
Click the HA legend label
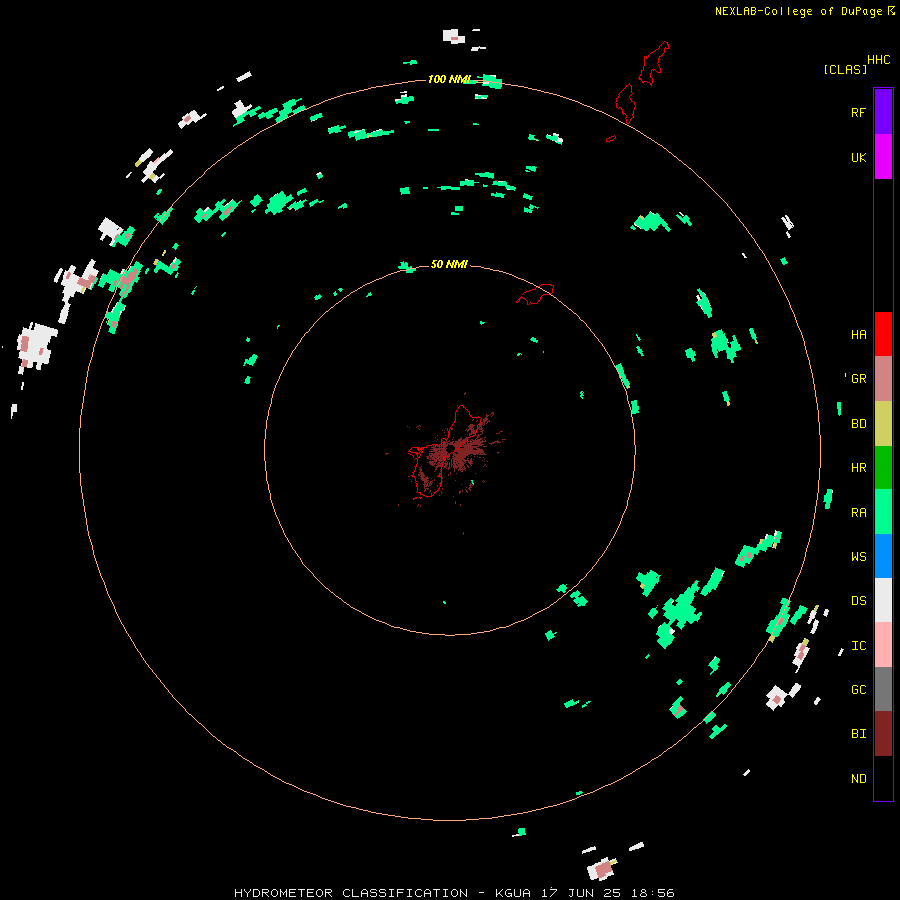858,334
